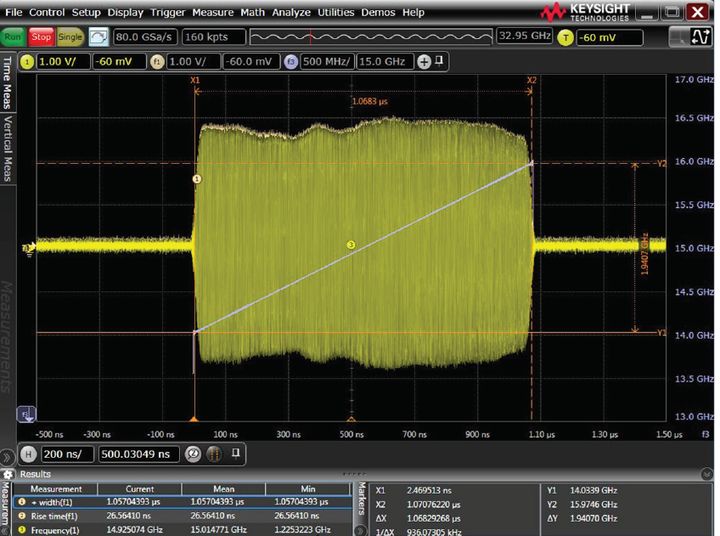Viewport: 720px width, 536px height.
Task: Click the memory bar acquisition overview
Action: 370,37
